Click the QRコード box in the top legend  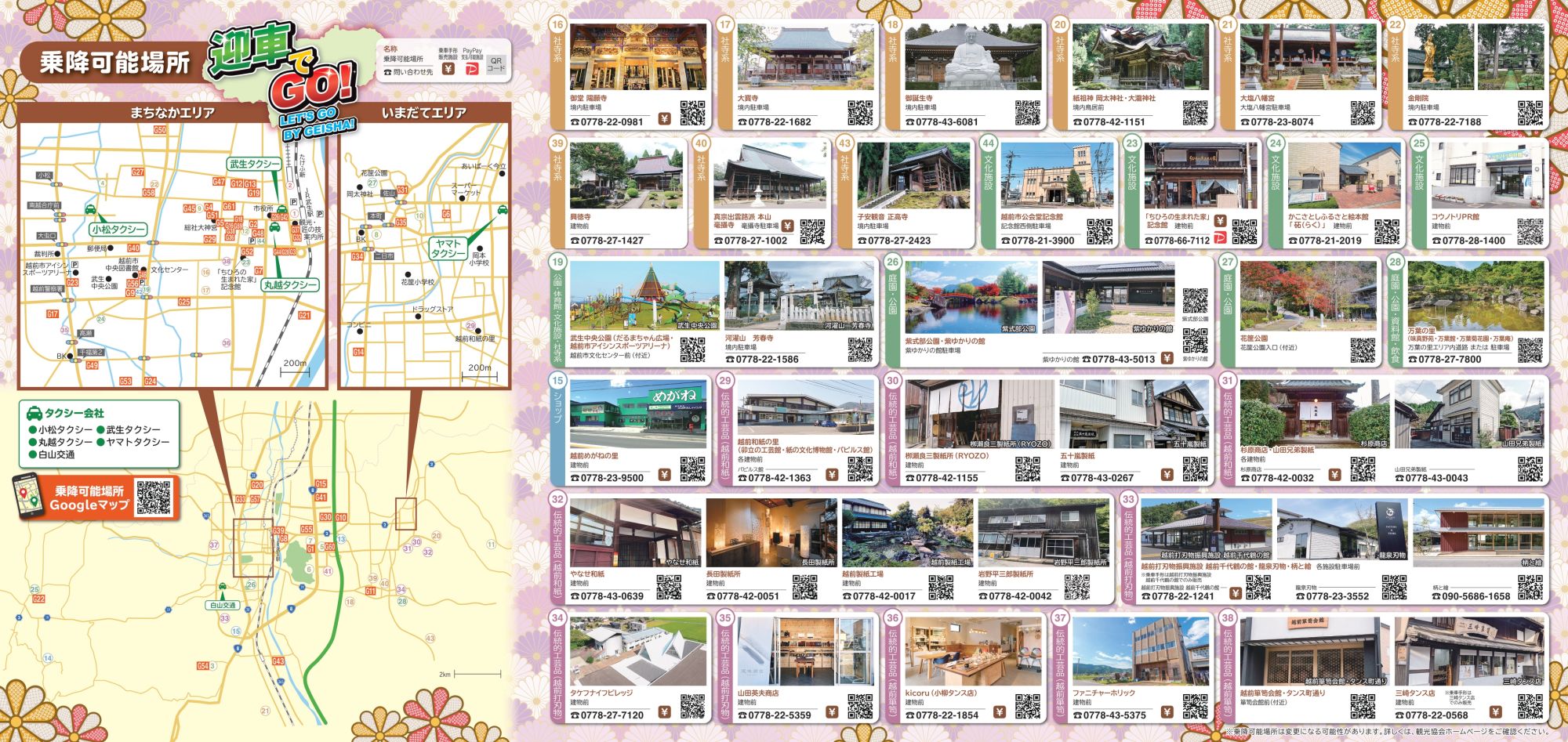tap(495, 64)
